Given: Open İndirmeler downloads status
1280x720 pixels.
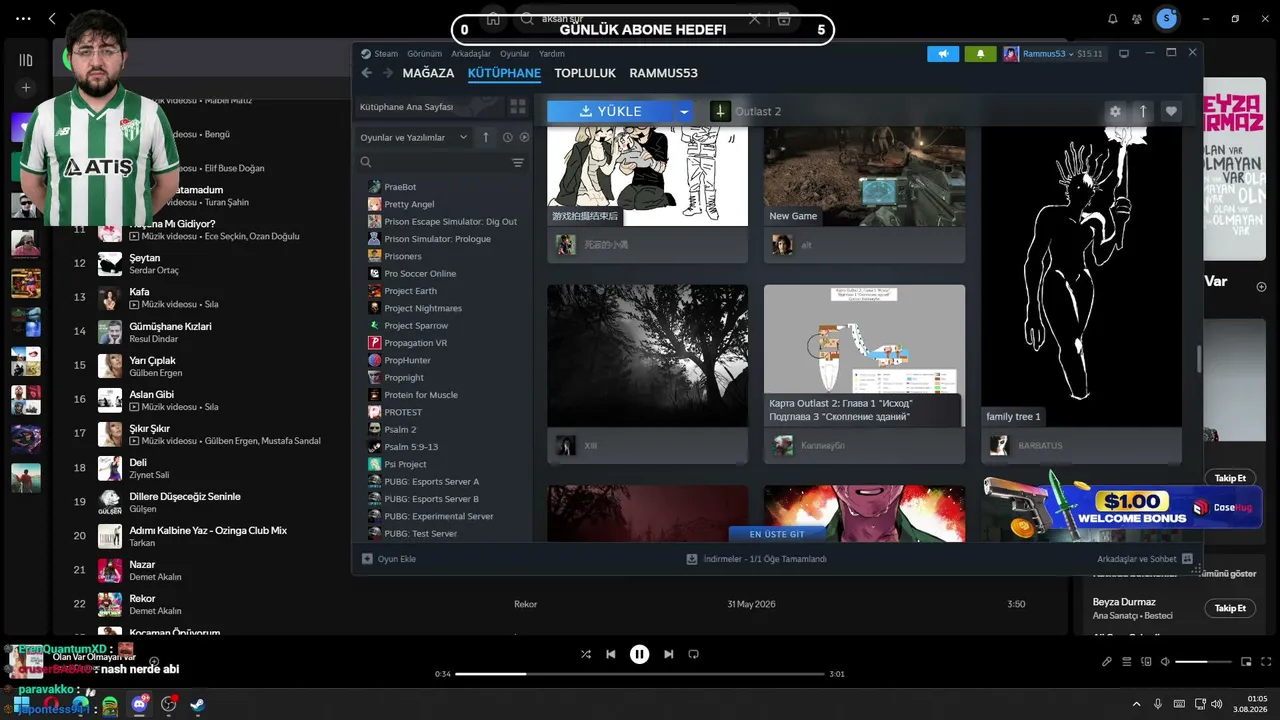Looking at the screenshot, I should 756,559.
